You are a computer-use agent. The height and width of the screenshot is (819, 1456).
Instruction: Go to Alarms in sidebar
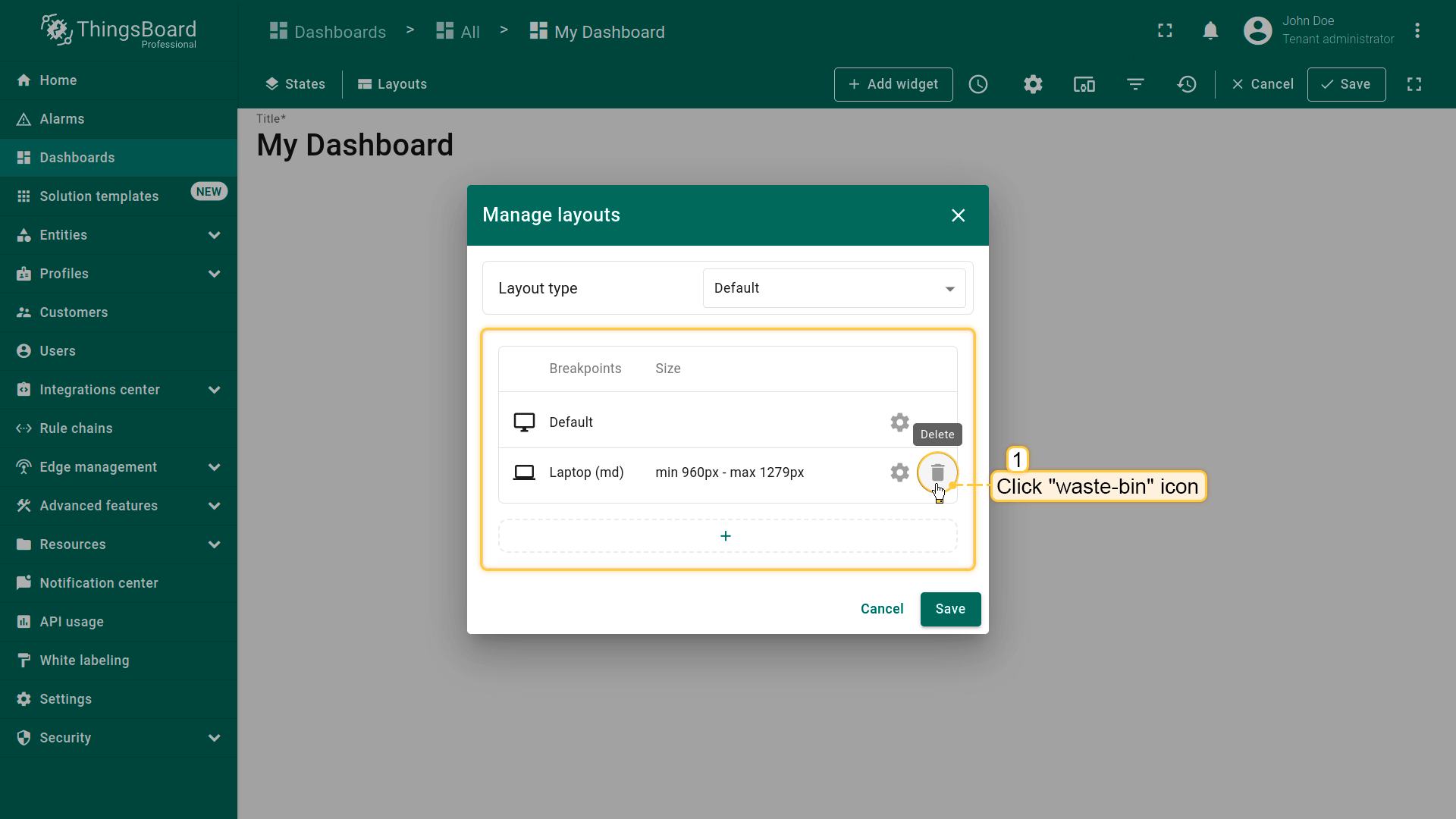(62, 119)
